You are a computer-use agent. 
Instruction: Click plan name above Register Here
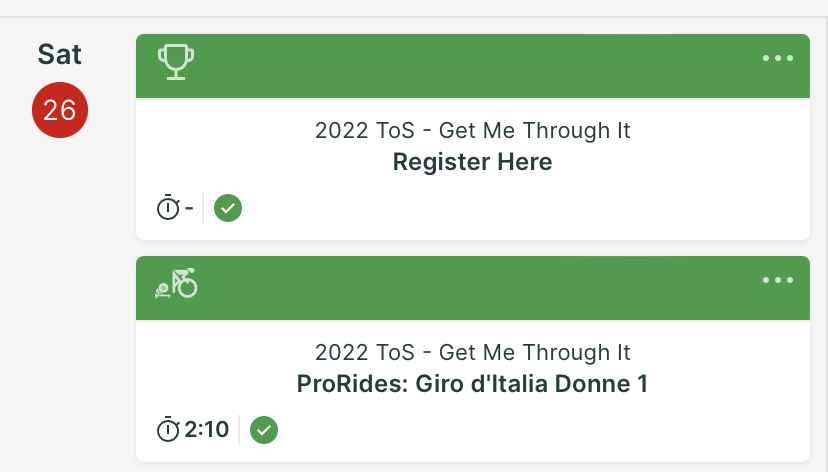pyautogui.click(x=472, y=131)
